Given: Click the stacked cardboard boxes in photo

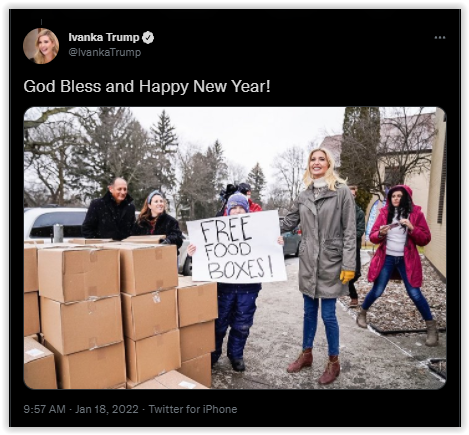Looking at the screenshot, I should (117, 313).
